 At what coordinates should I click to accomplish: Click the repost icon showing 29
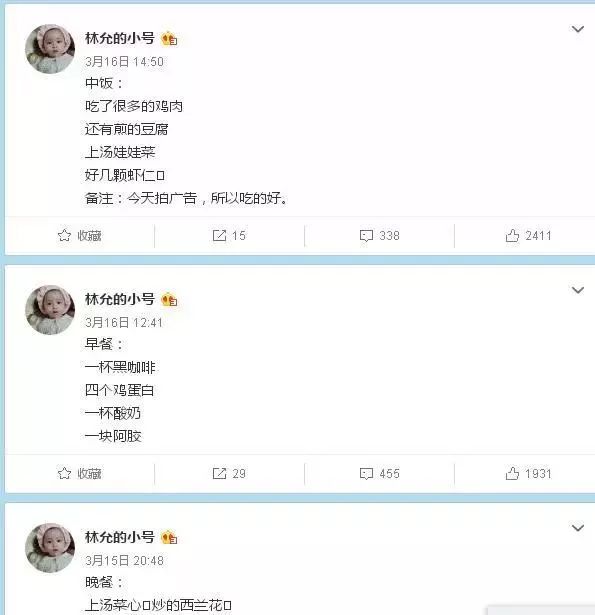(x=219, y=473)
